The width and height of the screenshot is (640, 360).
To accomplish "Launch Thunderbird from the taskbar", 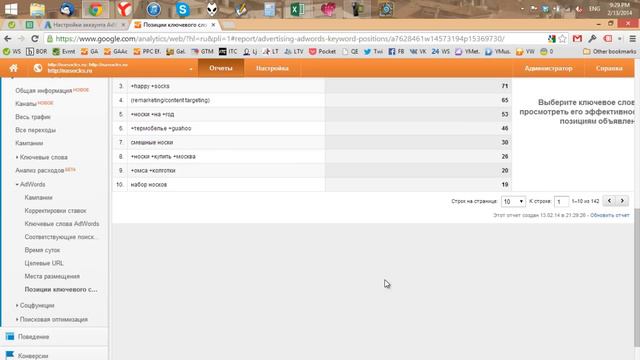I will pos(67,9).
